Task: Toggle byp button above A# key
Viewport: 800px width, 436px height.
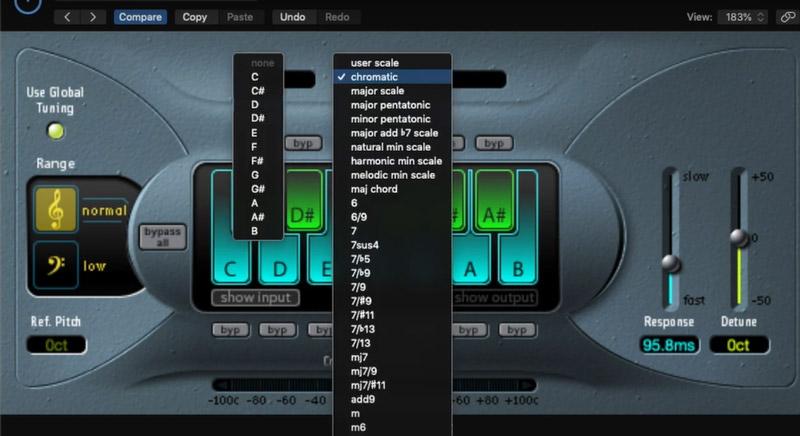Action: (493, 143)
